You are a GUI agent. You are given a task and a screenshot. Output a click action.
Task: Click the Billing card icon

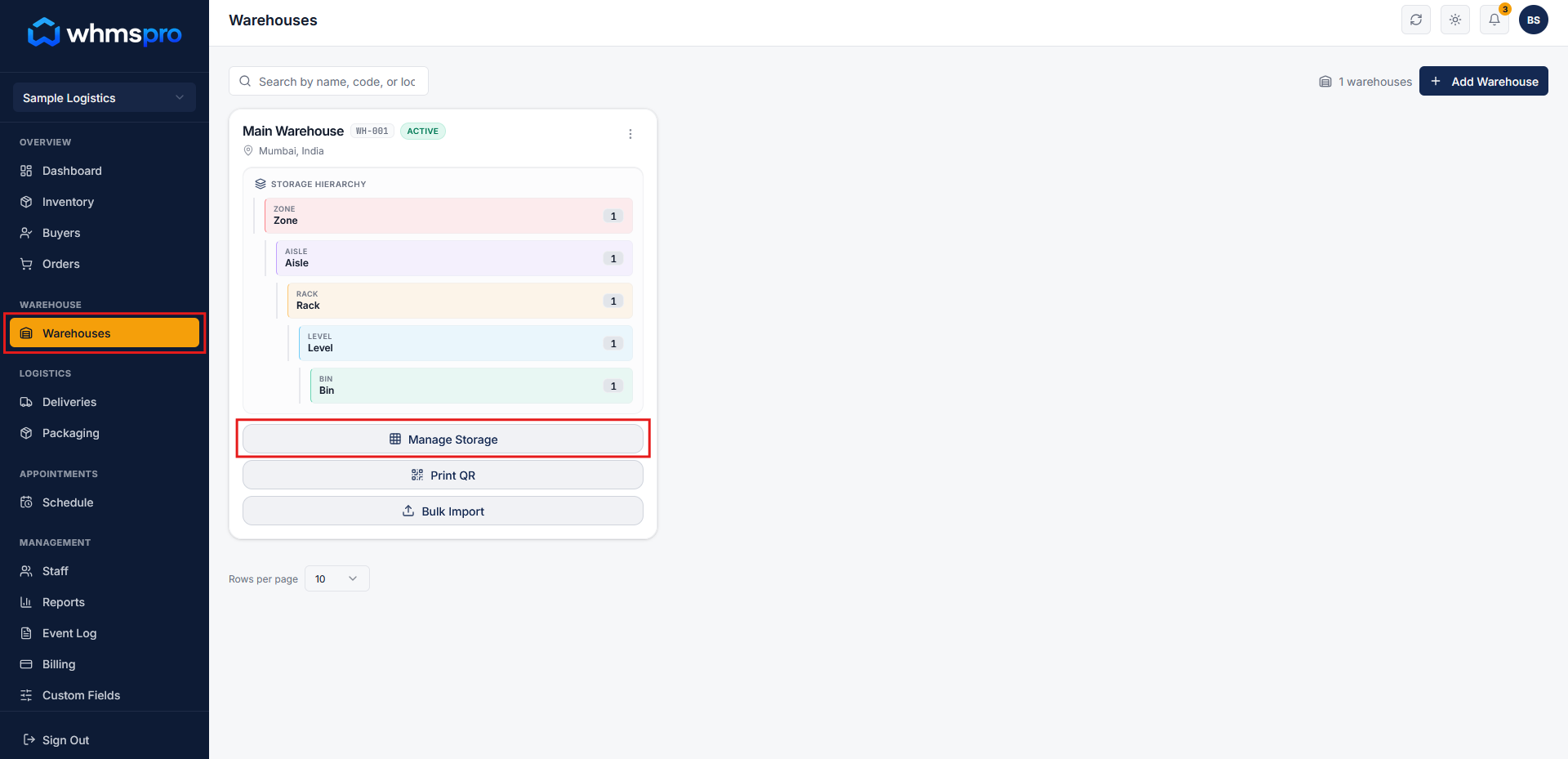pos(26,664)
